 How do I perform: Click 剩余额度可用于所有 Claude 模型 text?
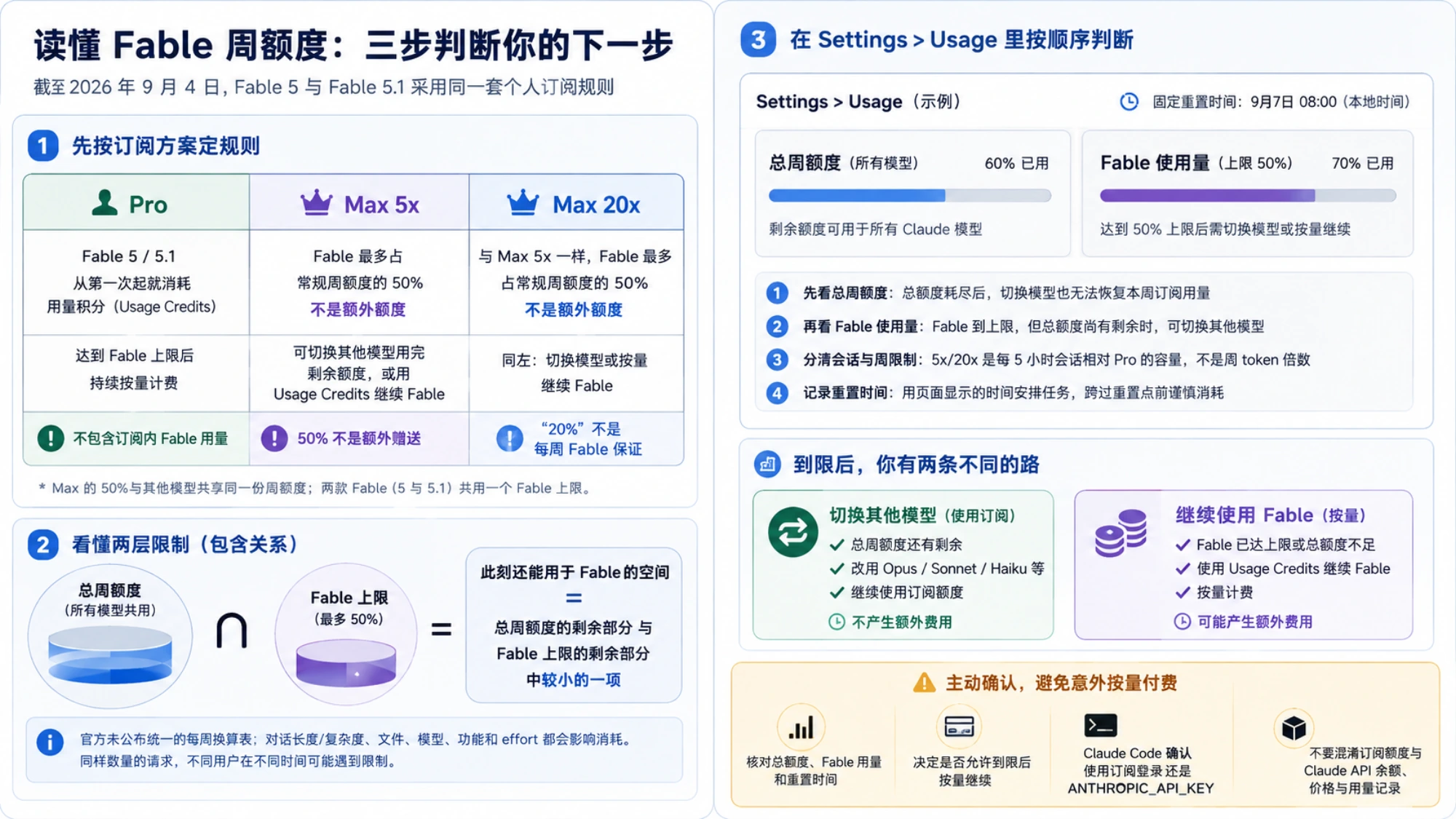click(x=876, y=229)
